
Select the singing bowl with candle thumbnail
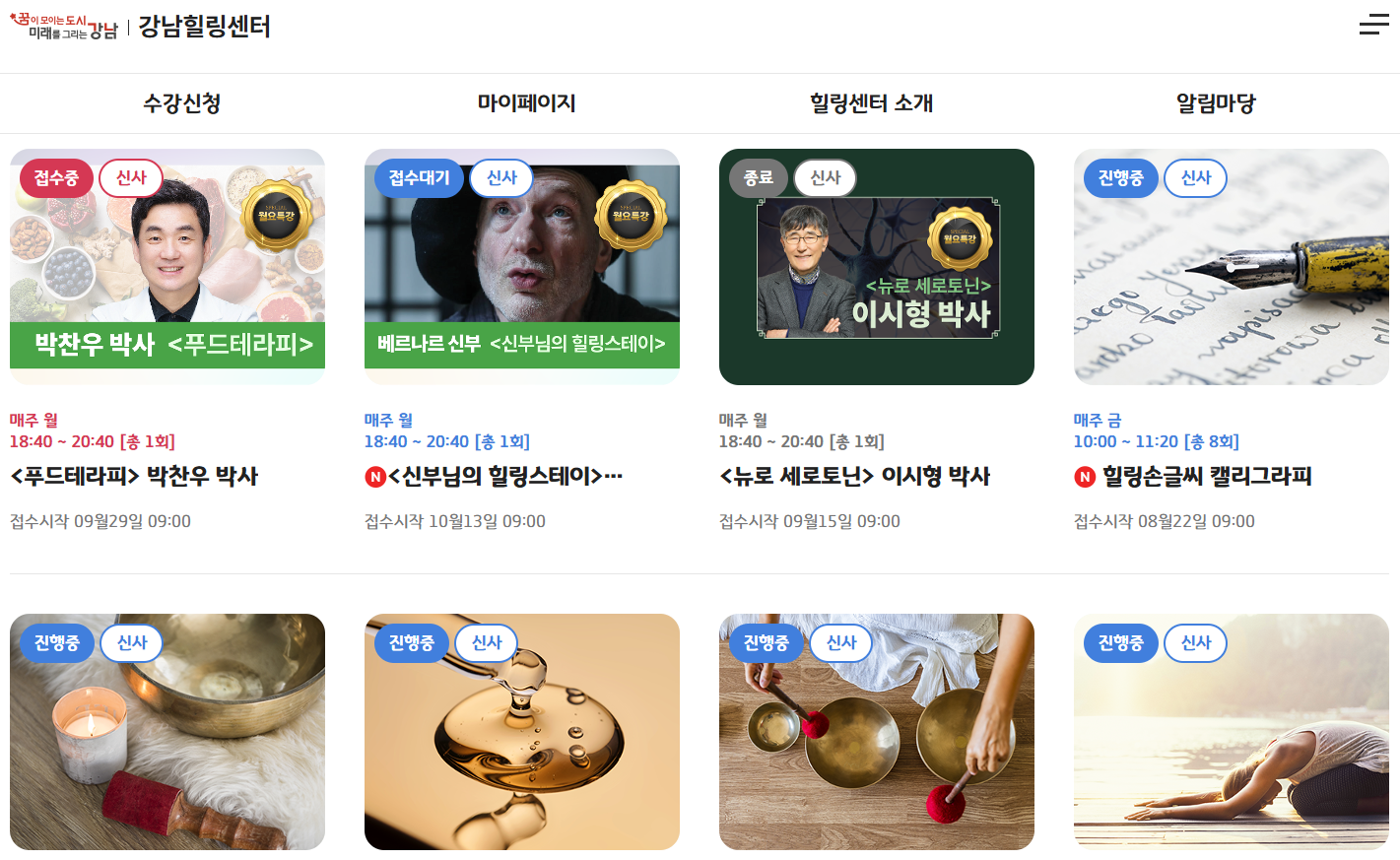pos(167,732)
